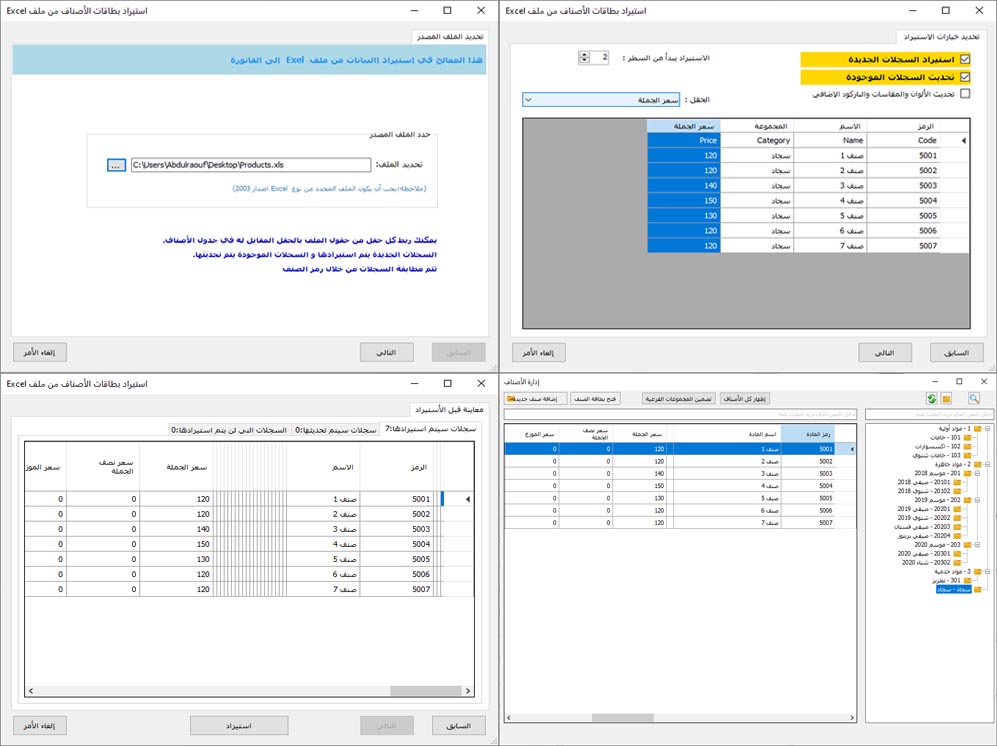Click the item search field above the items grid

tap(680, 414)
